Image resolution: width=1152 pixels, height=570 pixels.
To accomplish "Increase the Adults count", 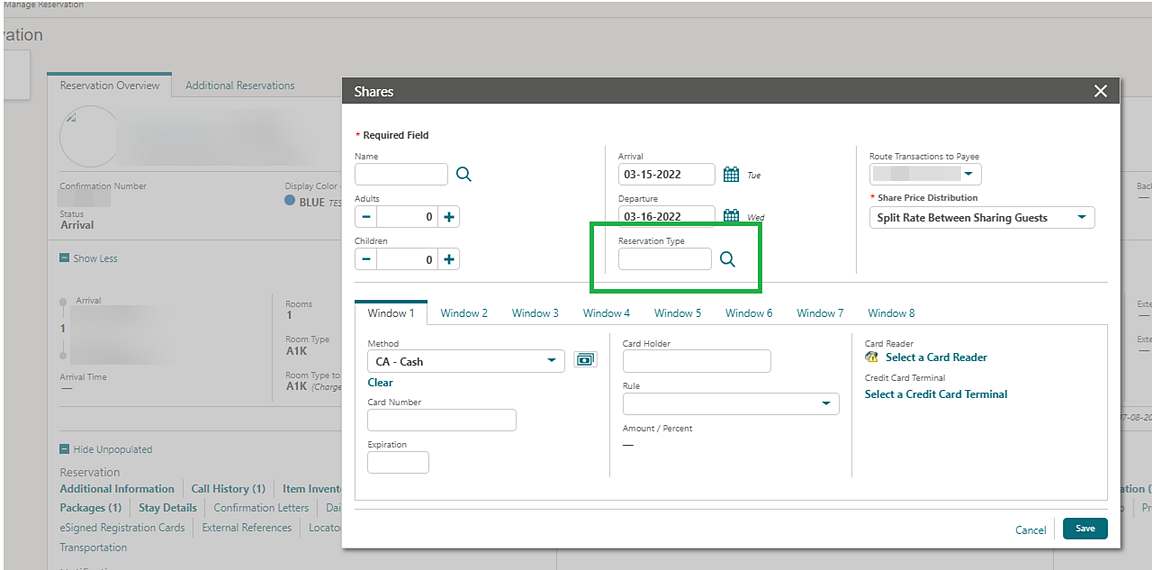I will [449, 217].
